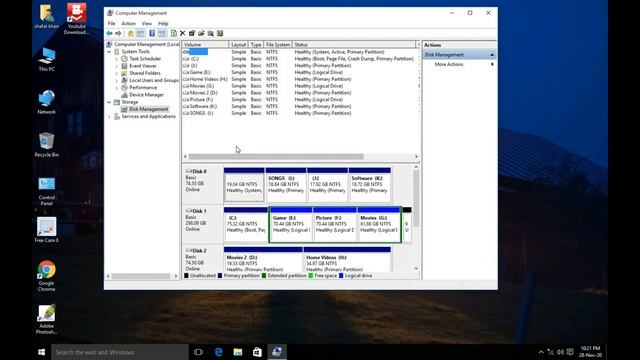Sort by the Type column header

tap(256, 44)
